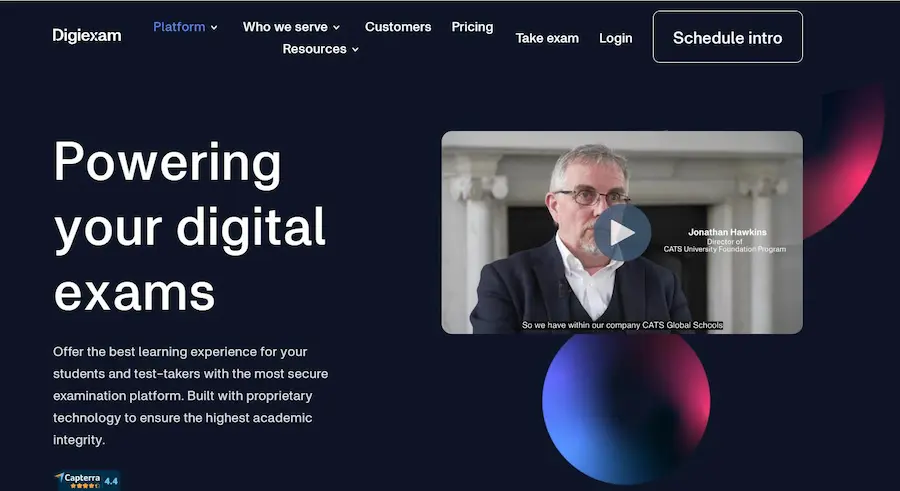Expand the Who we serve chevron

pos(336,28)
